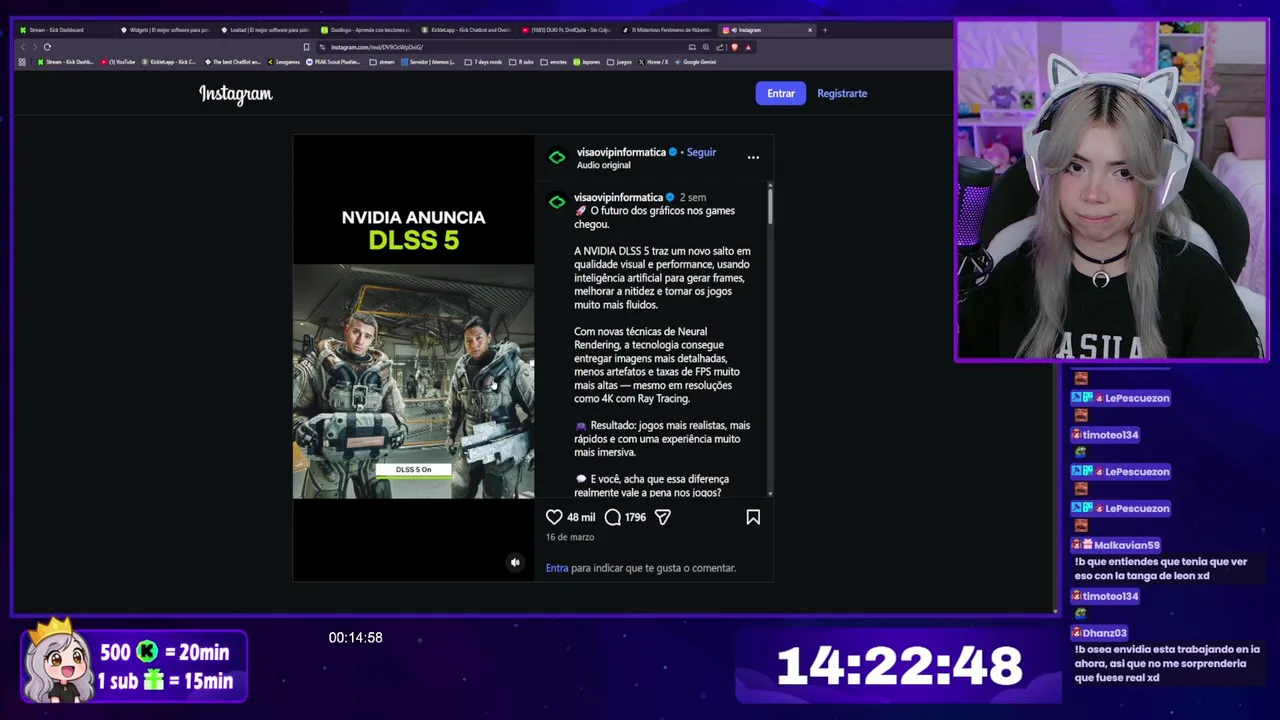The image size is (1280, 720).
Task: Open the Kicklet.app bookmark
Action: pos(169,62)
